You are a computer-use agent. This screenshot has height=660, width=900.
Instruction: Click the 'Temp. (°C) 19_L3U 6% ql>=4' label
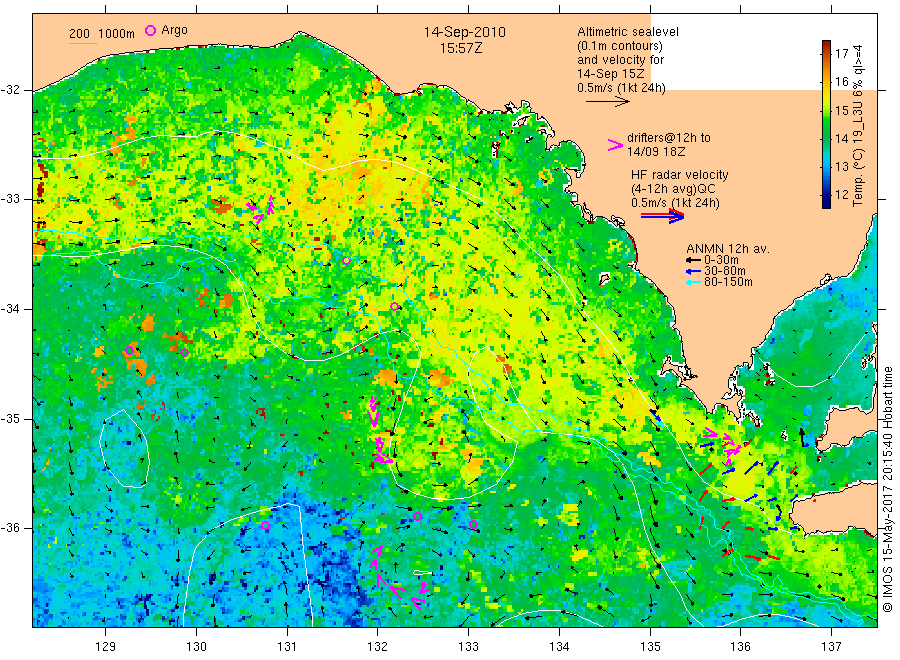click(858, 125)
